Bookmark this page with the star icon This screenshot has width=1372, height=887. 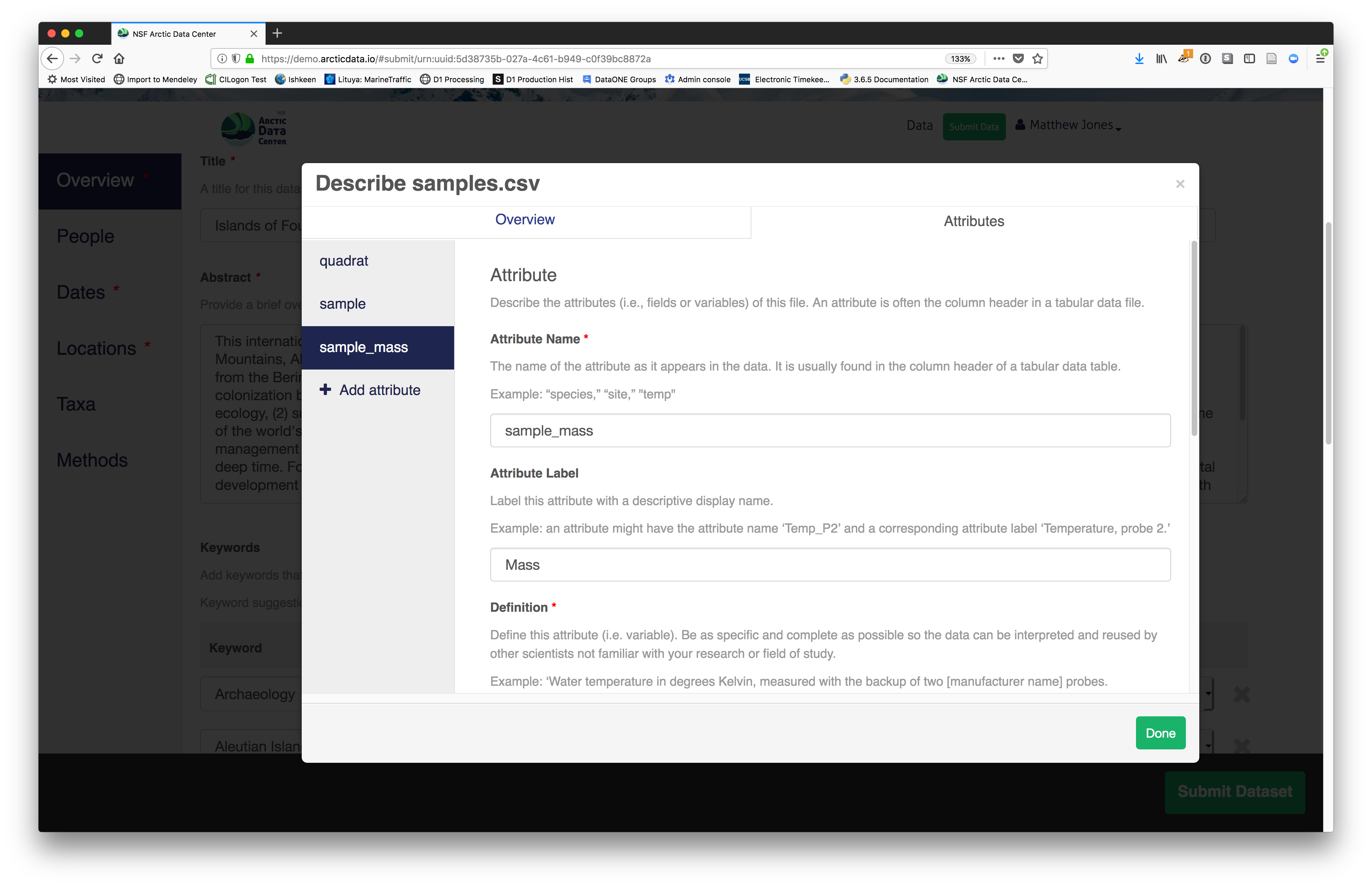click(x=1038, y=58)
